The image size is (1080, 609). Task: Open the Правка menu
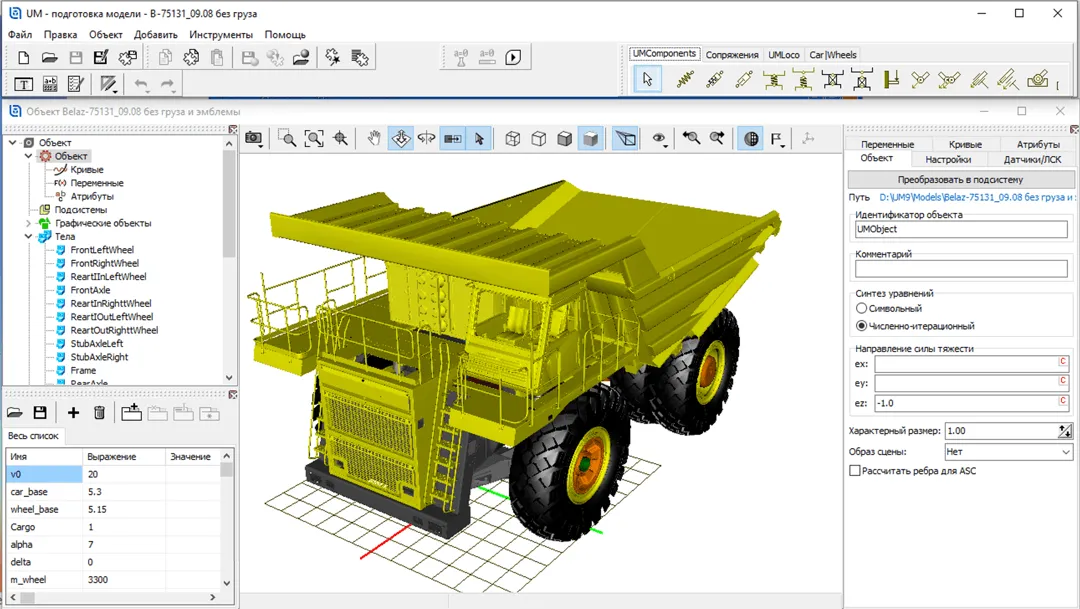(60, 34)
